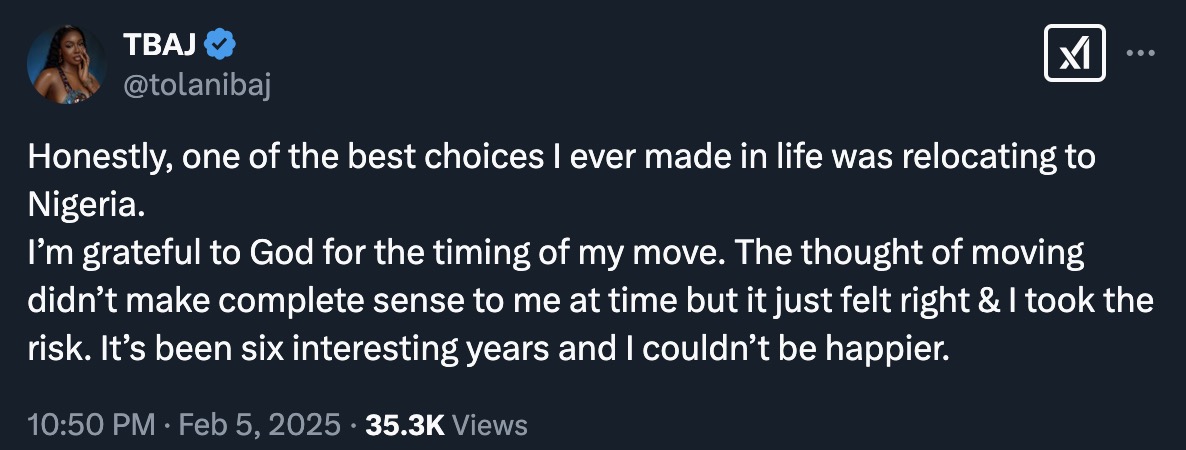The width and height of the screenshot is (1186, 450).
Task: Open the @tolanibaj handle link
Action: pos(196,86)
